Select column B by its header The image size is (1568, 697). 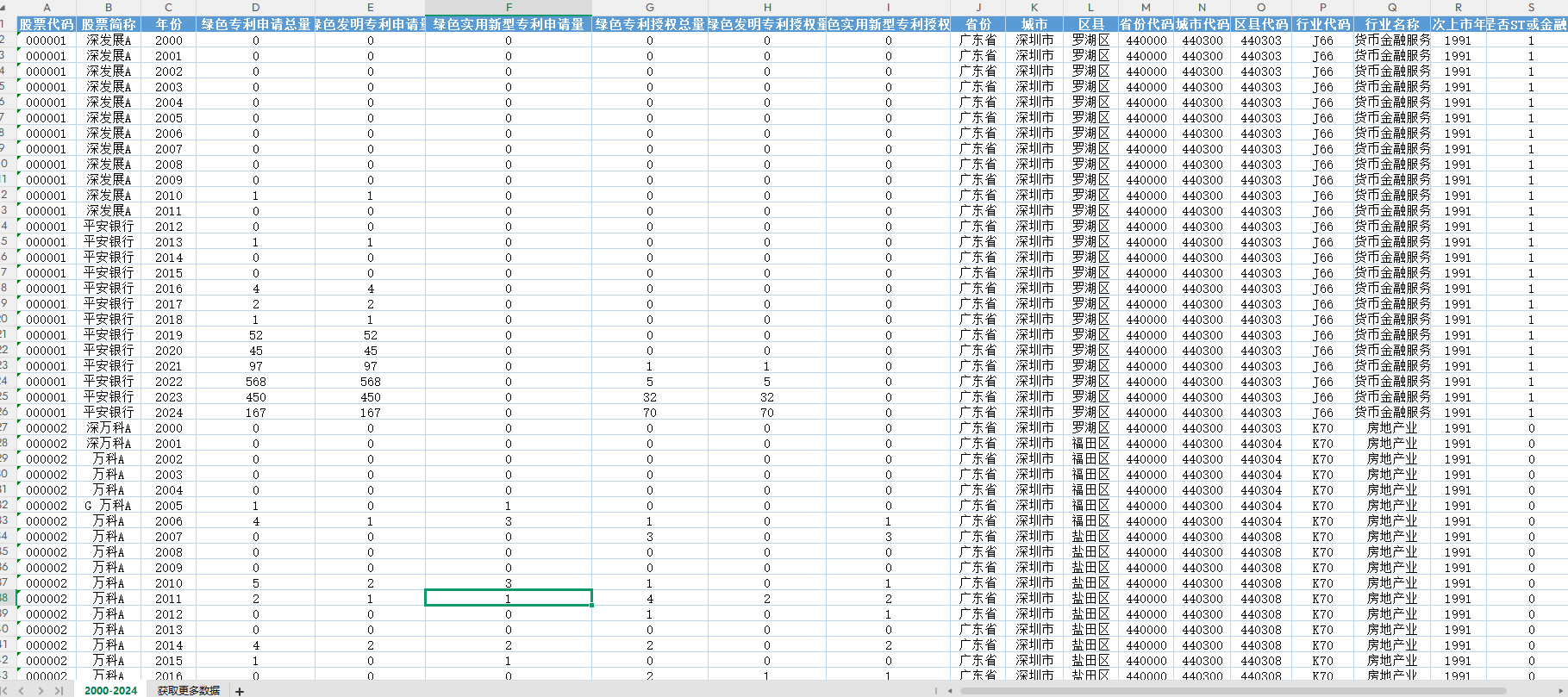pyautogui.click(x=109, y=8)
